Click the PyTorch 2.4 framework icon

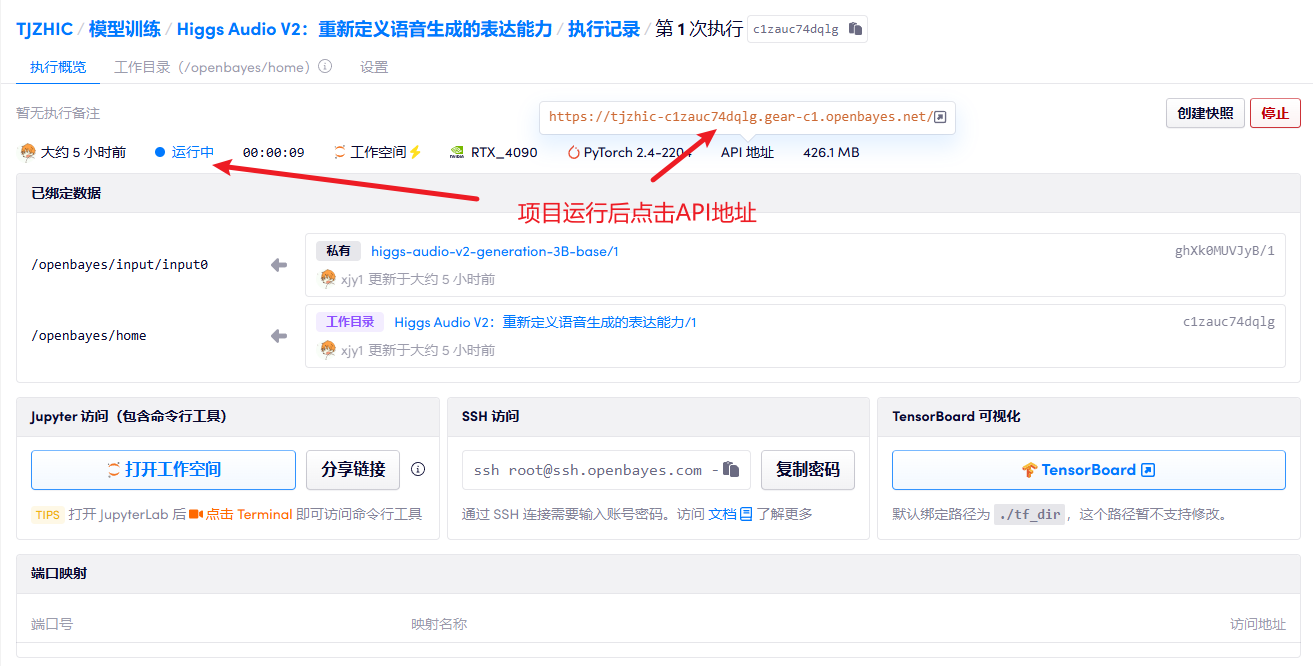[573, 153]
